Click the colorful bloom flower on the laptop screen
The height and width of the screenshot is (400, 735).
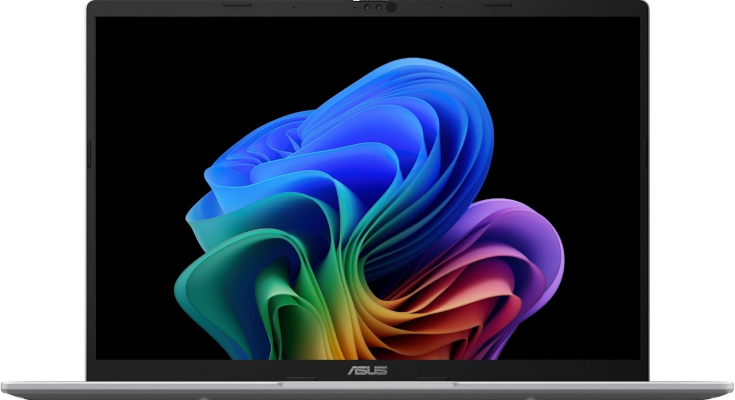tap(369, 209)
